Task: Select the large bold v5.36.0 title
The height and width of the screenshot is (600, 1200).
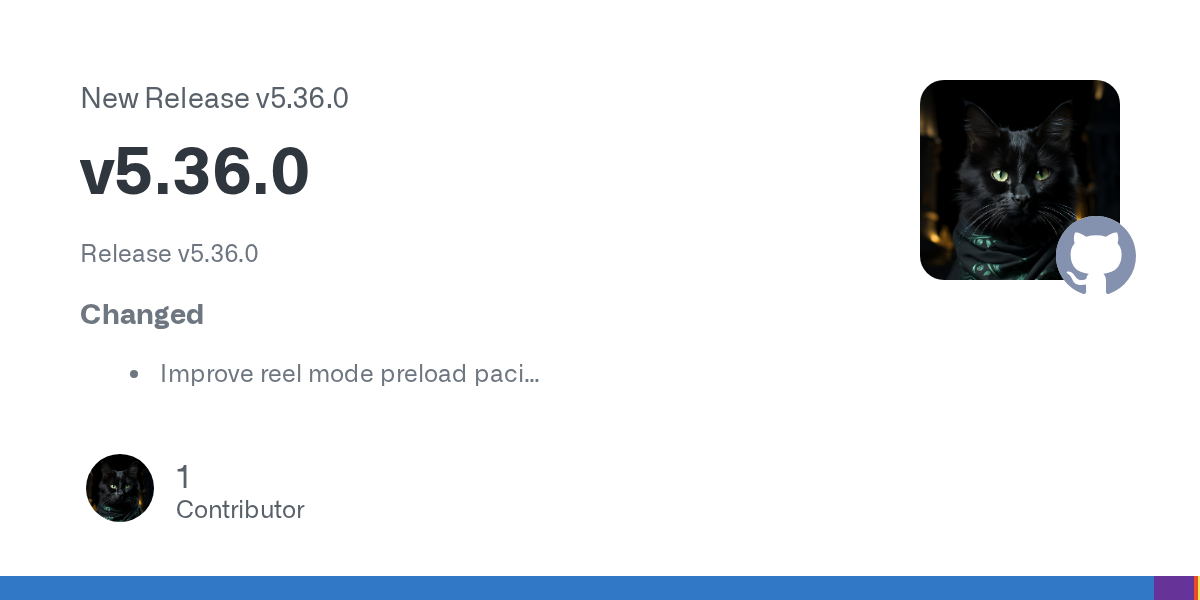Action: coord(195,172)
